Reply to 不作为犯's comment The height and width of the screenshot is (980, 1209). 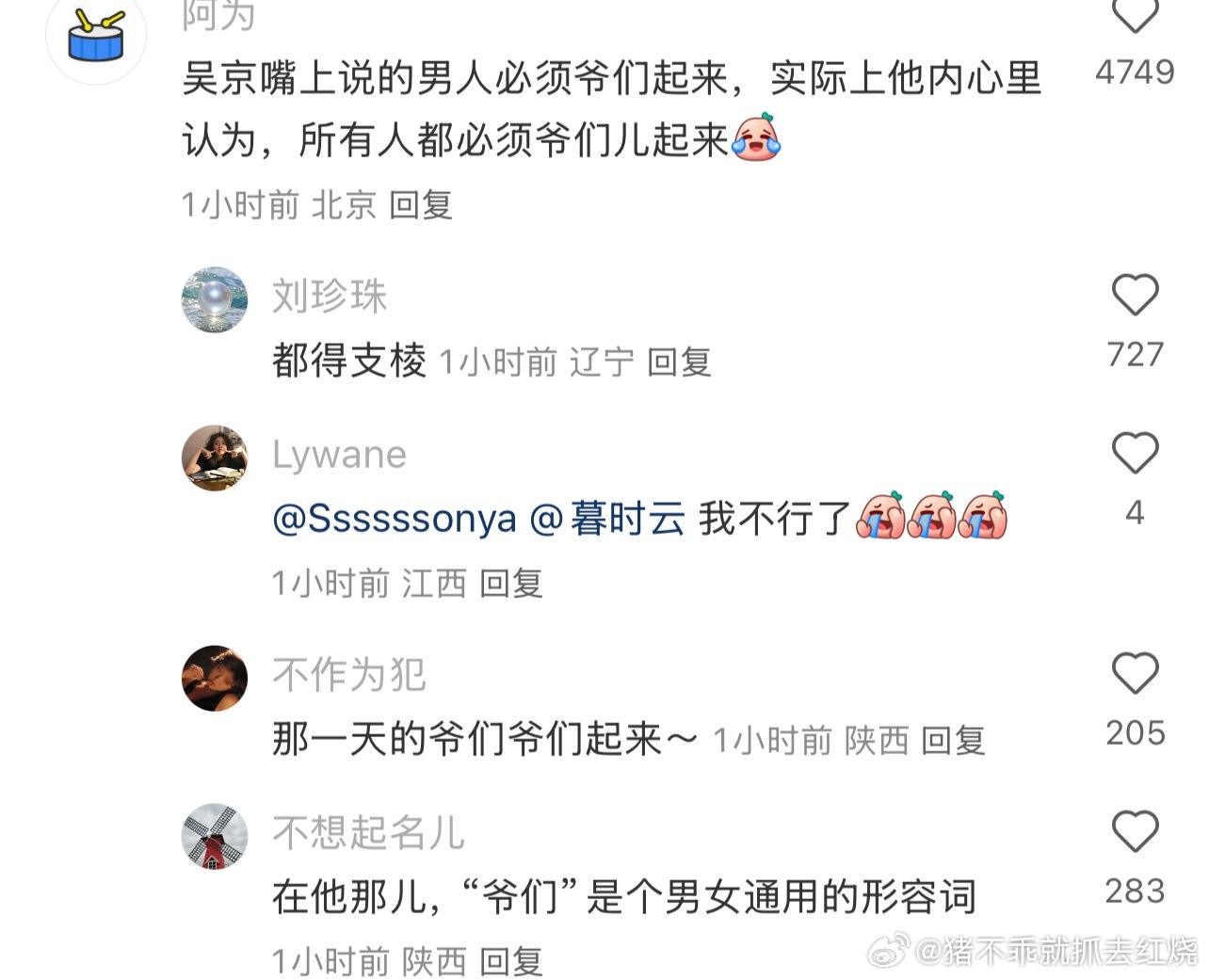pyautogui.click(x=953, y=740)
